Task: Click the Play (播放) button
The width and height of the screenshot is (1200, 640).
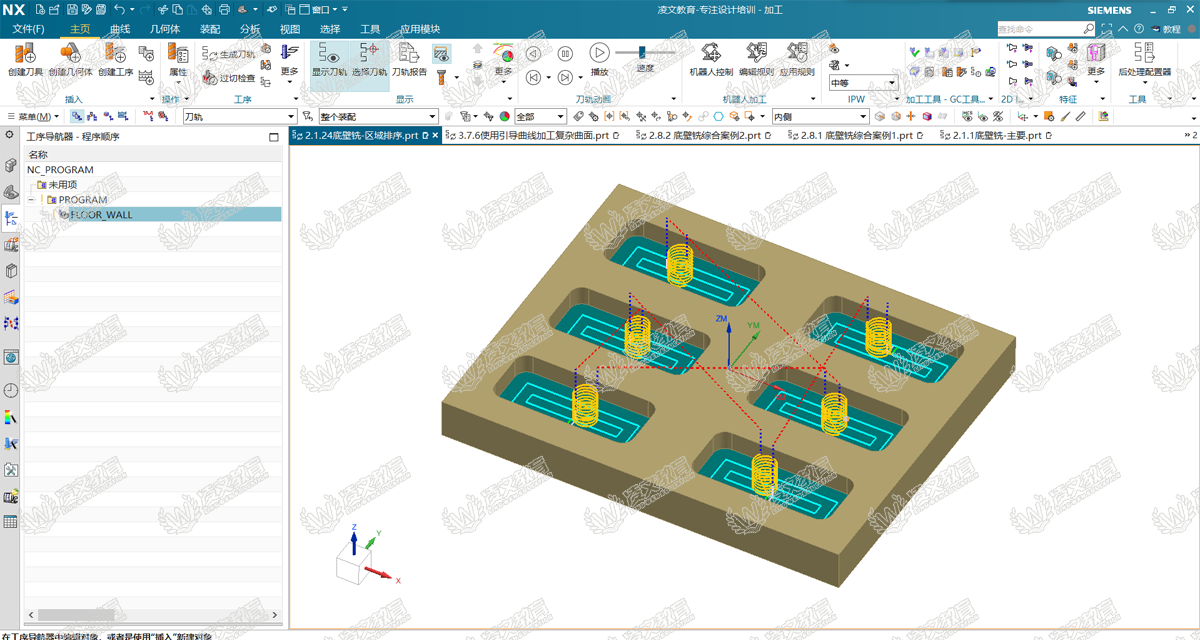Action: [x=599, y=53]
